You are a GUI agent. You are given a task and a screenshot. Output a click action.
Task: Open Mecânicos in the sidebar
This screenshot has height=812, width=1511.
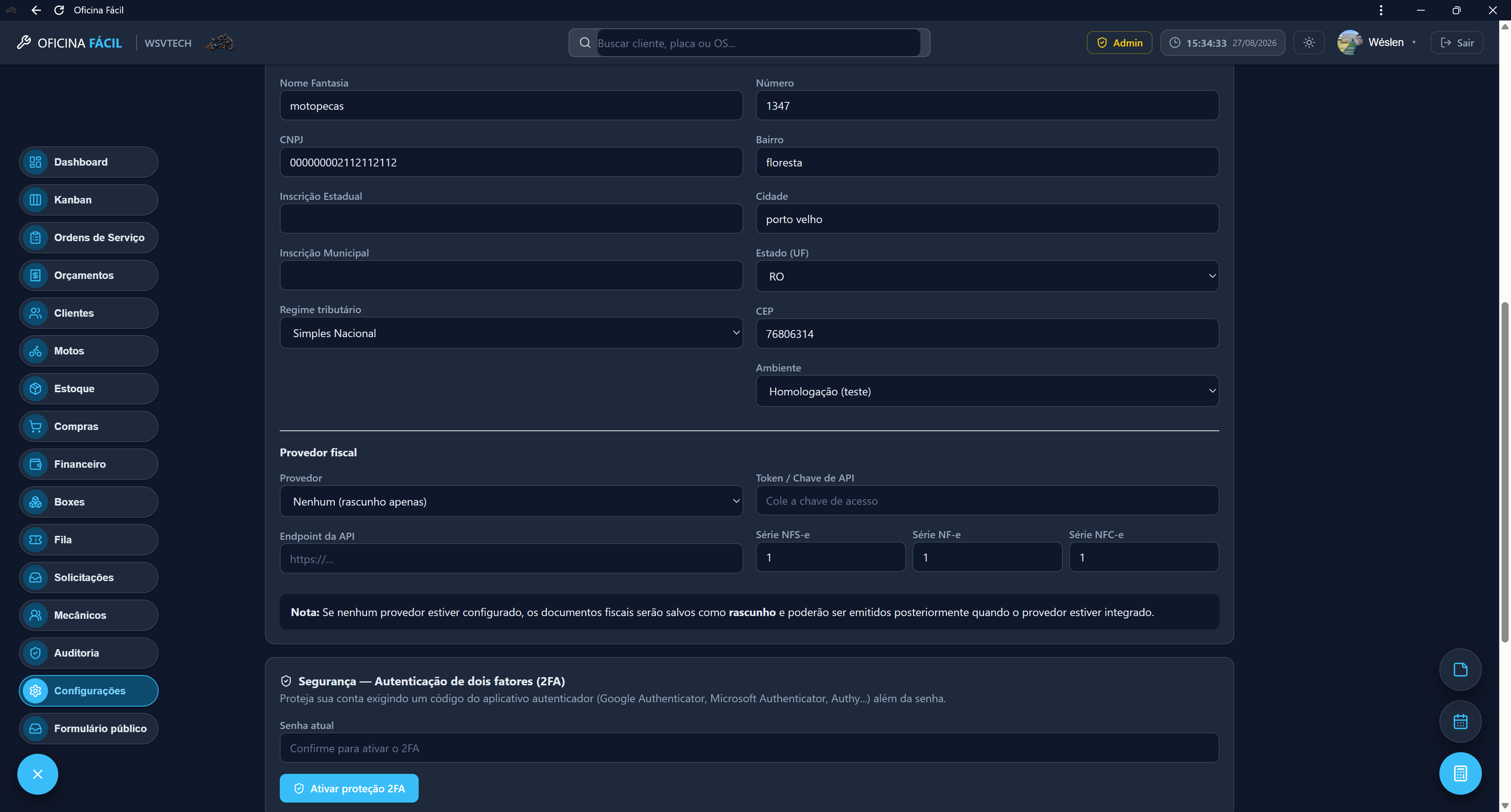[x=89, y=615]
